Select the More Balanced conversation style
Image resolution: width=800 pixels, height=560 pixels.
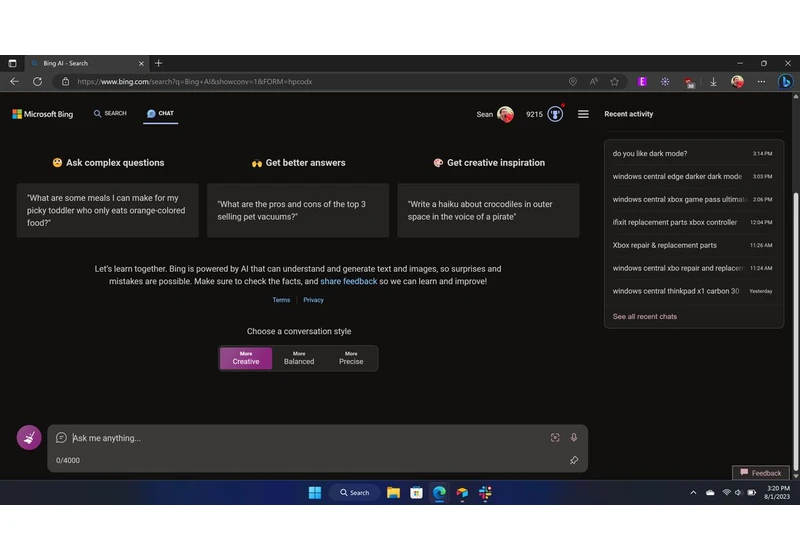coord(299,358)
